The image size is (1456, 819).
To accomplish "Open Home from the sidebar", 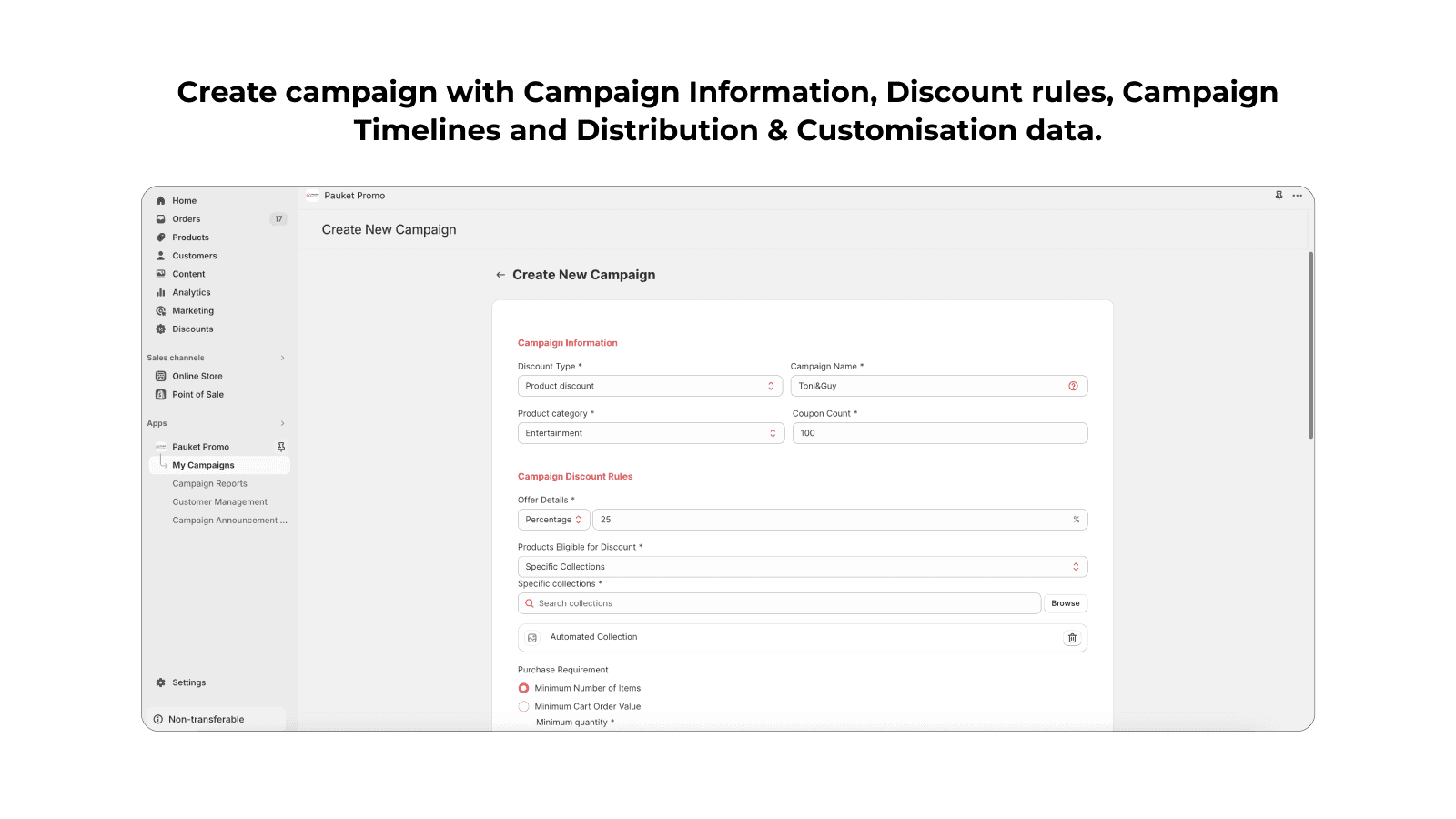I will coord(184,201).
